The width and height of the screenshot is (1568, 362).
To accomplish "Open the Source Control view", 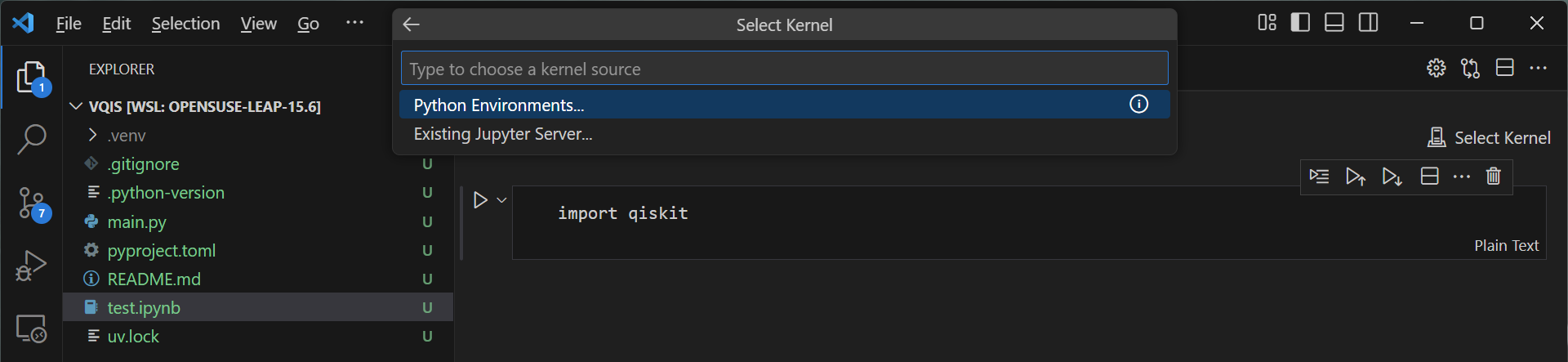I will [x=32, y=203].
